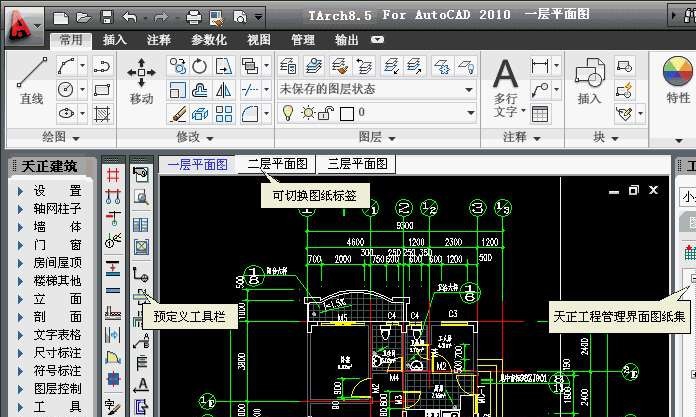
Task: Click the text A icon in the predefined toolbar
Action: click(141, 385)
